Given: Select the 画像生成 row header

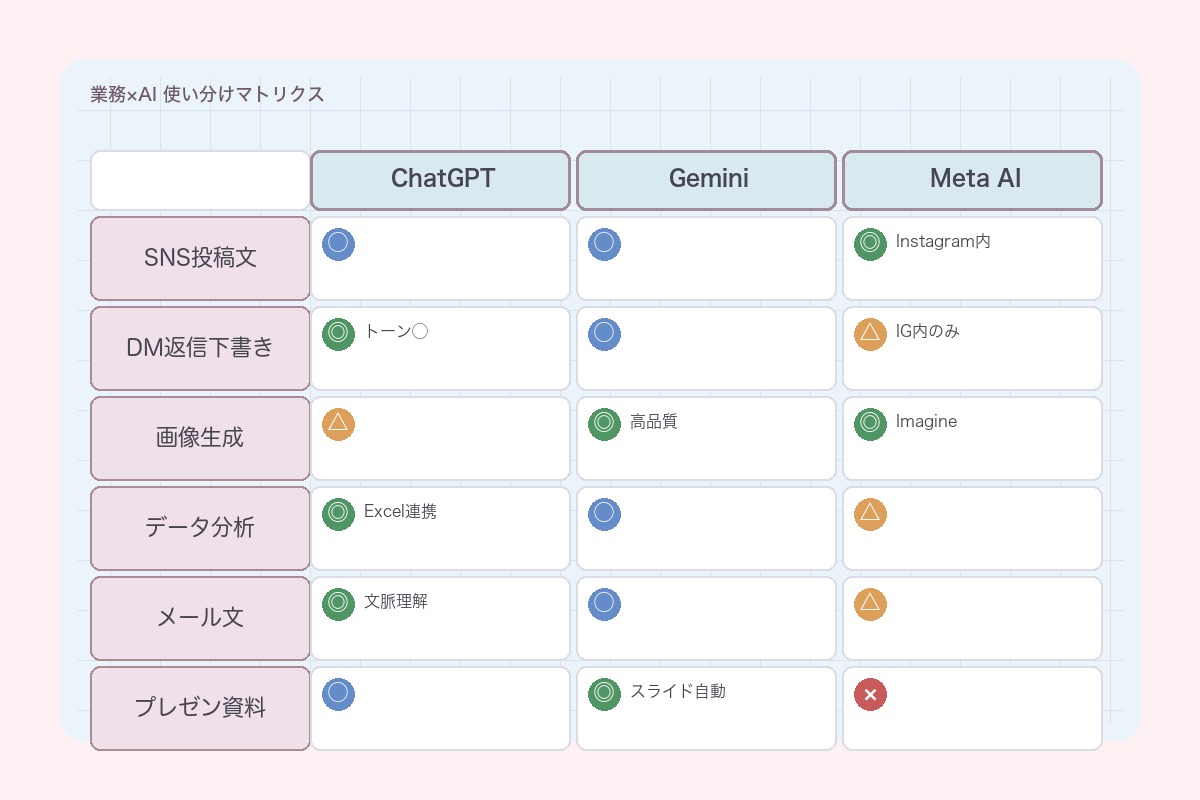Looking at the screenshot, I should pyautogui.click(x=200, y=438).
